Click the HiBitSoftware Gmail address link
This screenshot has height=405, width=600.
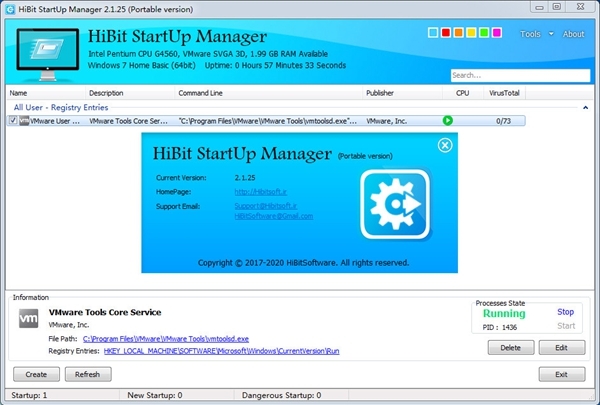coord(274,216)
